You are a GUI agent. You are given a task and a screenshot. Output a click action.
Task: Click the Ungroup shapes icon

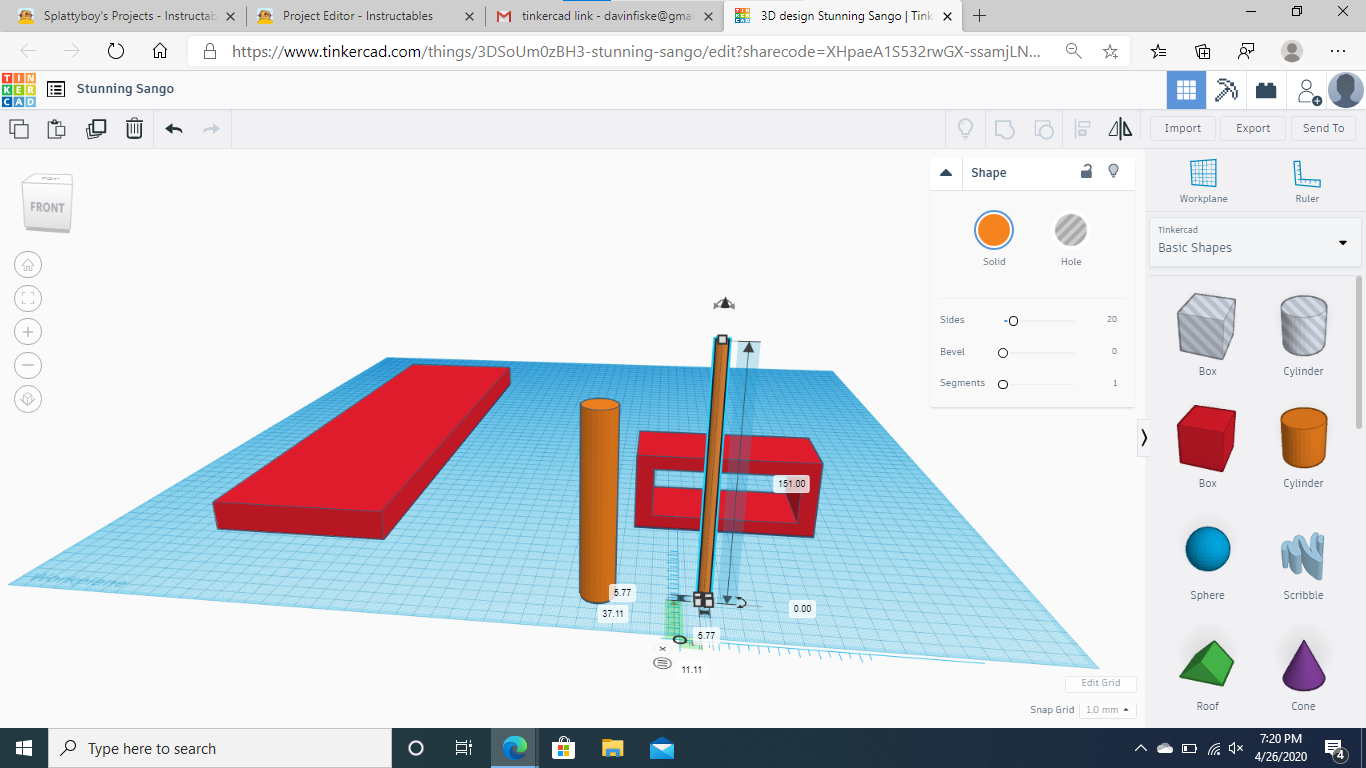[1043, 128]
